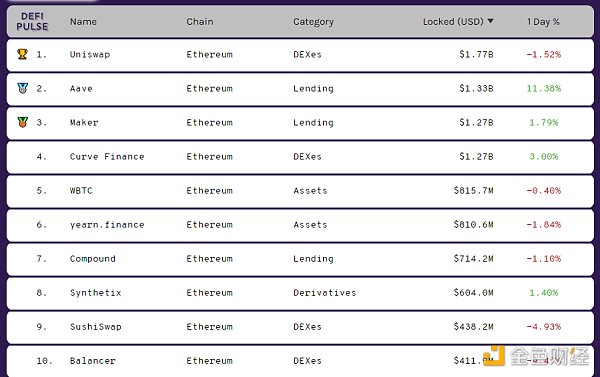
Task: Select the Chain column header
Action: (200, 21)
